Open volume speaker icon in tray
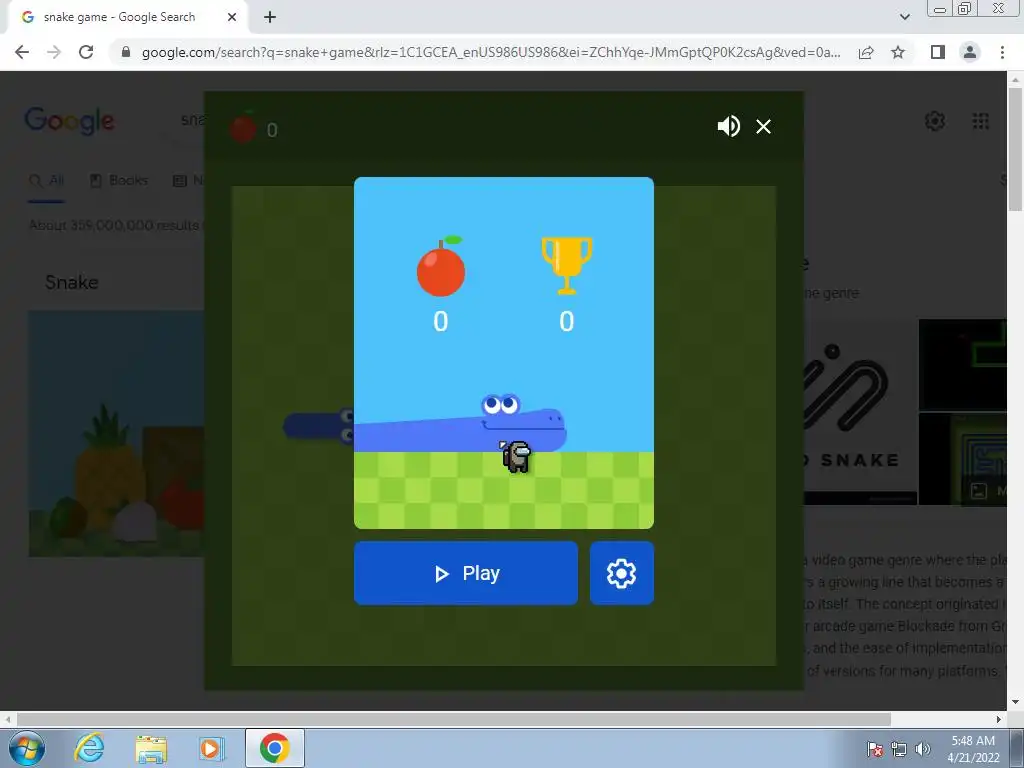Viewport: 1024px width, 768px height. [x=922, y=749]
